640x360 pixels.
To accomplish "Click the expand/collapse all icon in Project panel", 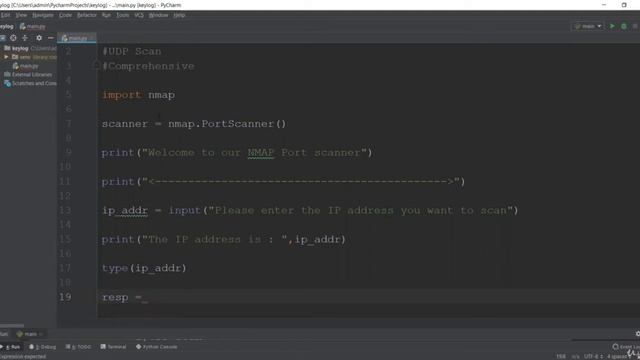I will point(25,38).
